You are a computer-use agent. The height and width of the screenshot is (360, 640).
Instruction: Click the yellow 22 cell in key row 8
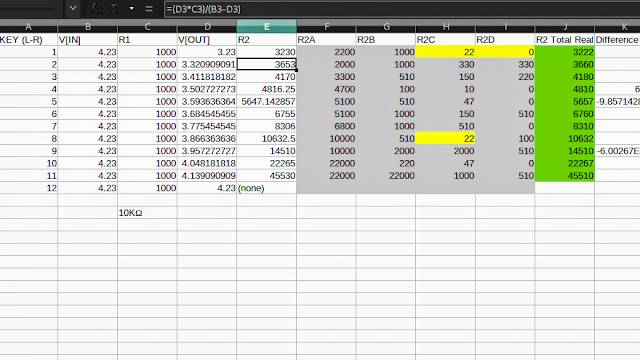pos(445,139)
